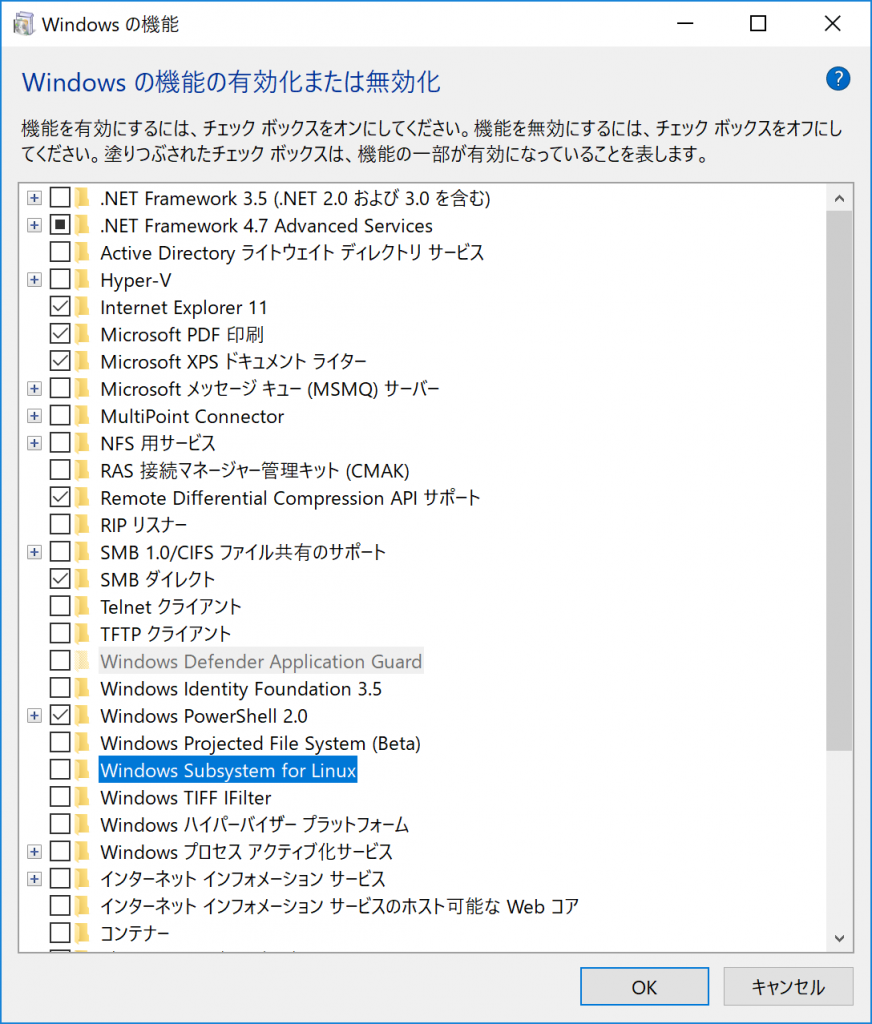Click the blue help question mark icon
The height and width of the screenshot is (1024, 872).
coord(837,79)
